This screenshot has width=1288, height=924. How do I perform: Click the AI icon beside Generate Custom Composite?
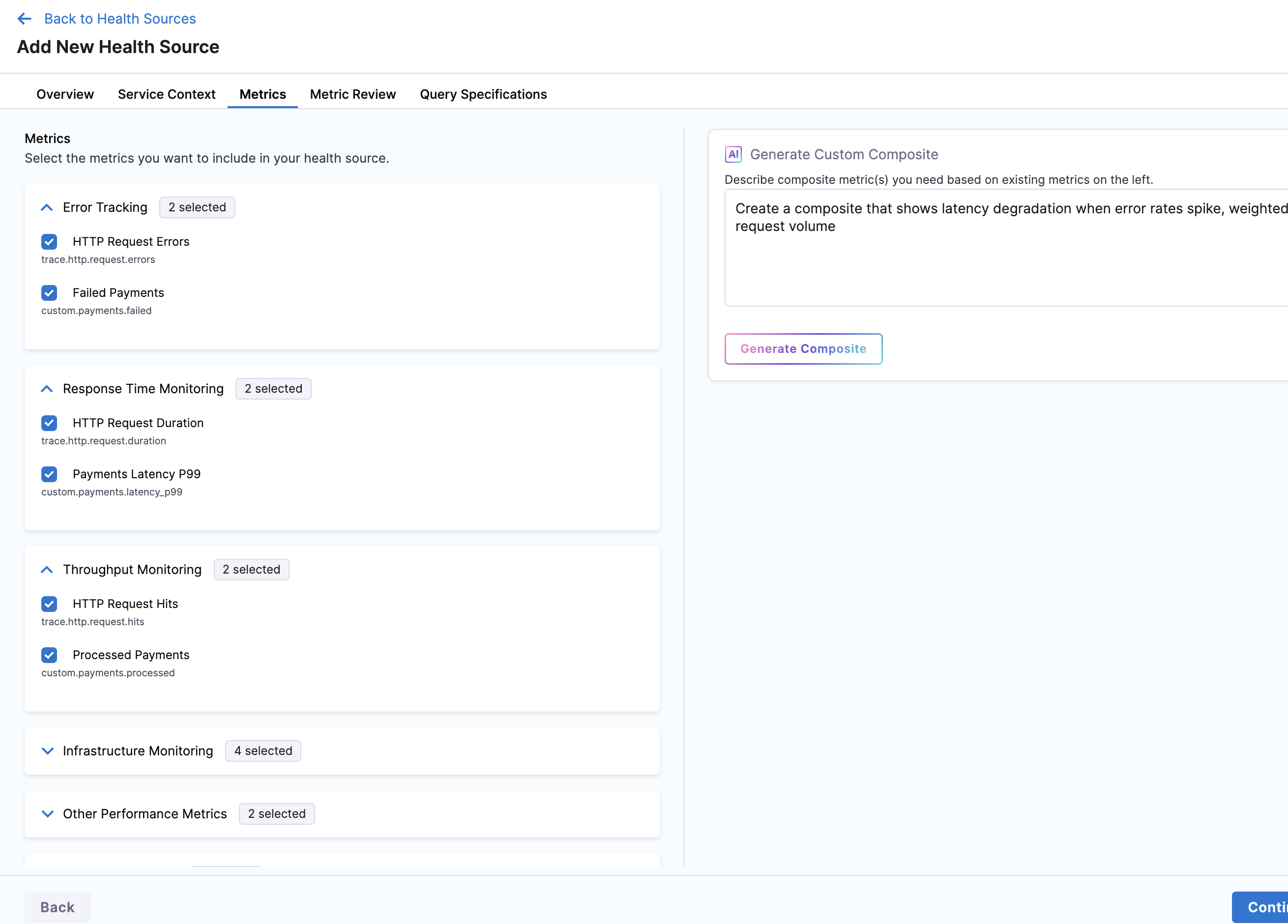(732, 154)
